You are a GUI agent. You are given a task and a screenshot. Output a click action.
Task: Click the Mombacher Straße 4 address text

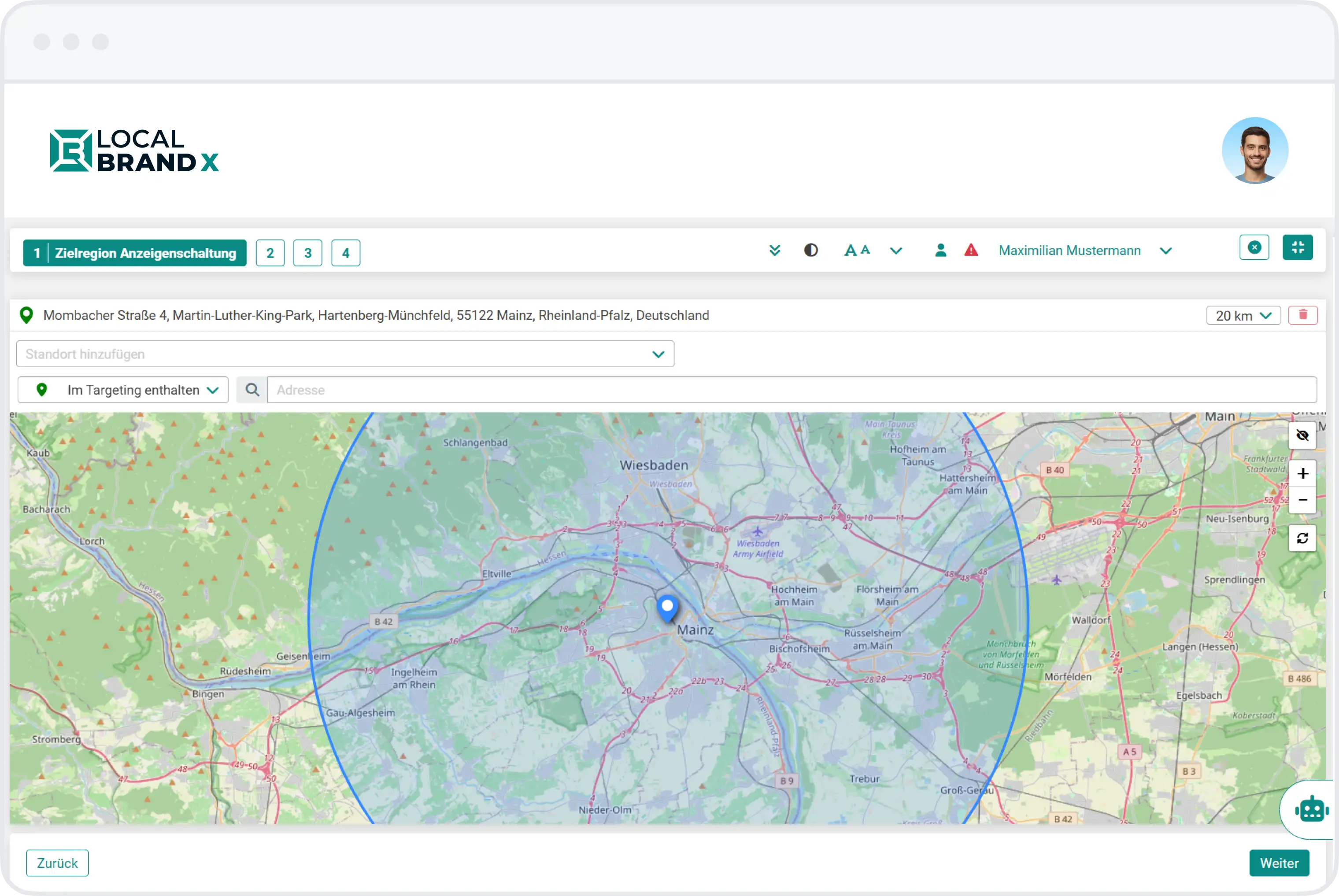(376, 315)
